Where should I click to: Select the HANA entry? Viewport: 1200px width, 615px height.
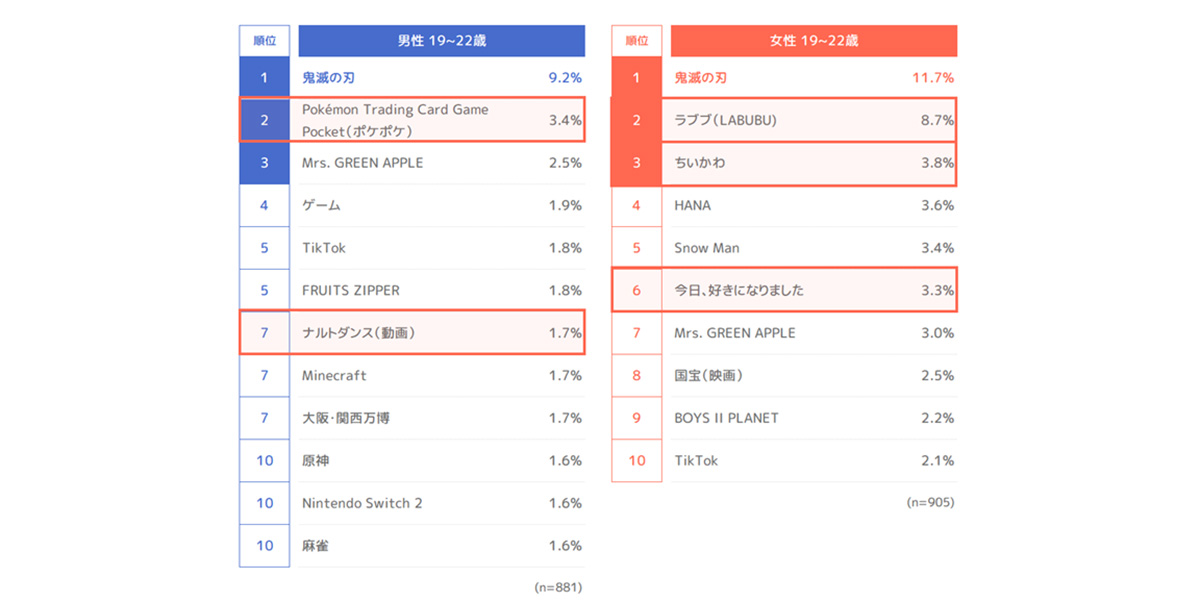tap(693, 205)
